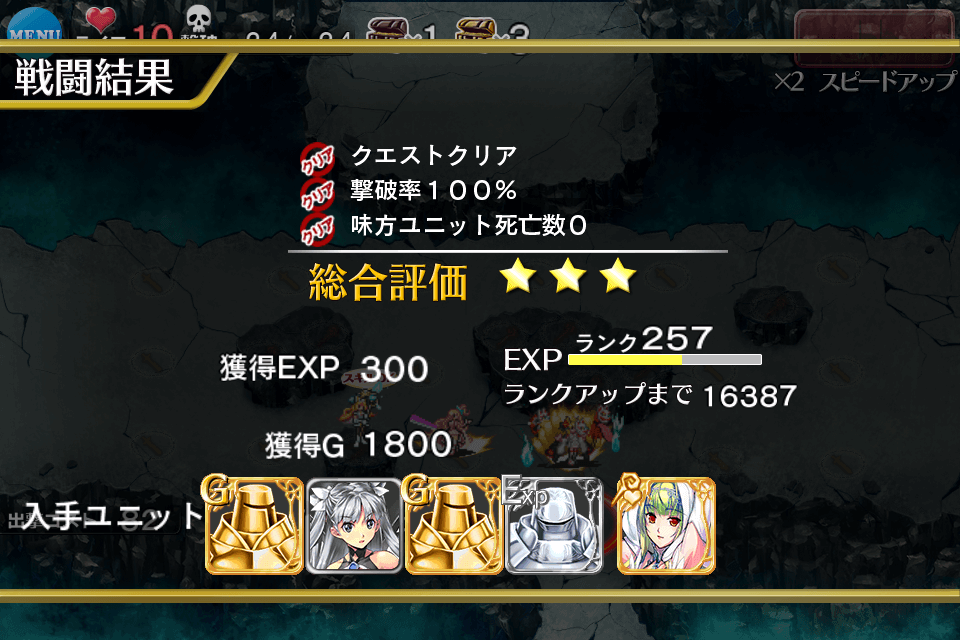960x640 pixels.
Task: Tap the 入手ユニット label
Action: (x=113, y=516)
